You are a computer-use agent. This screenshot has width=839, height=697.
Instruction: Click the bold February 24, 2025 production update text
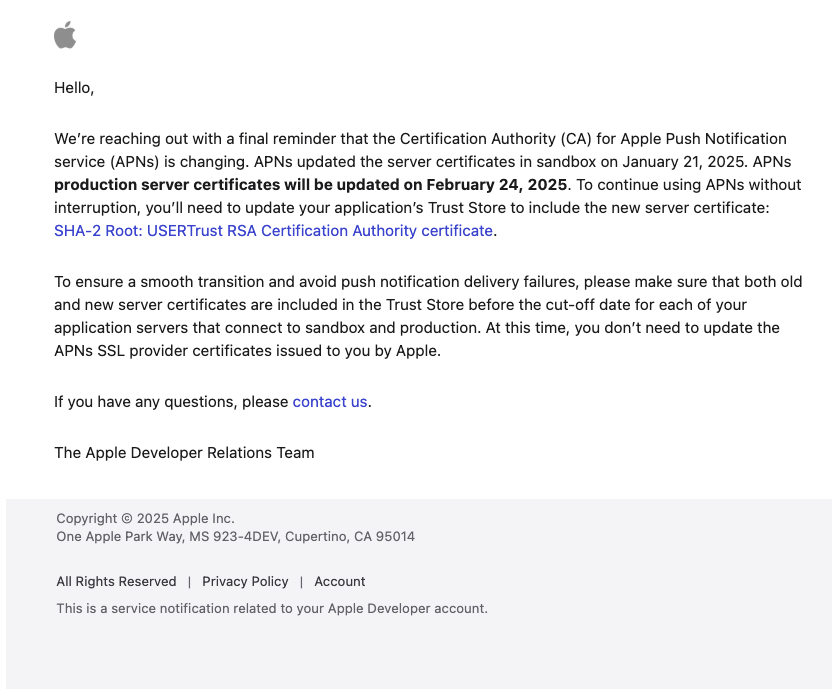(x=310, y=185)
